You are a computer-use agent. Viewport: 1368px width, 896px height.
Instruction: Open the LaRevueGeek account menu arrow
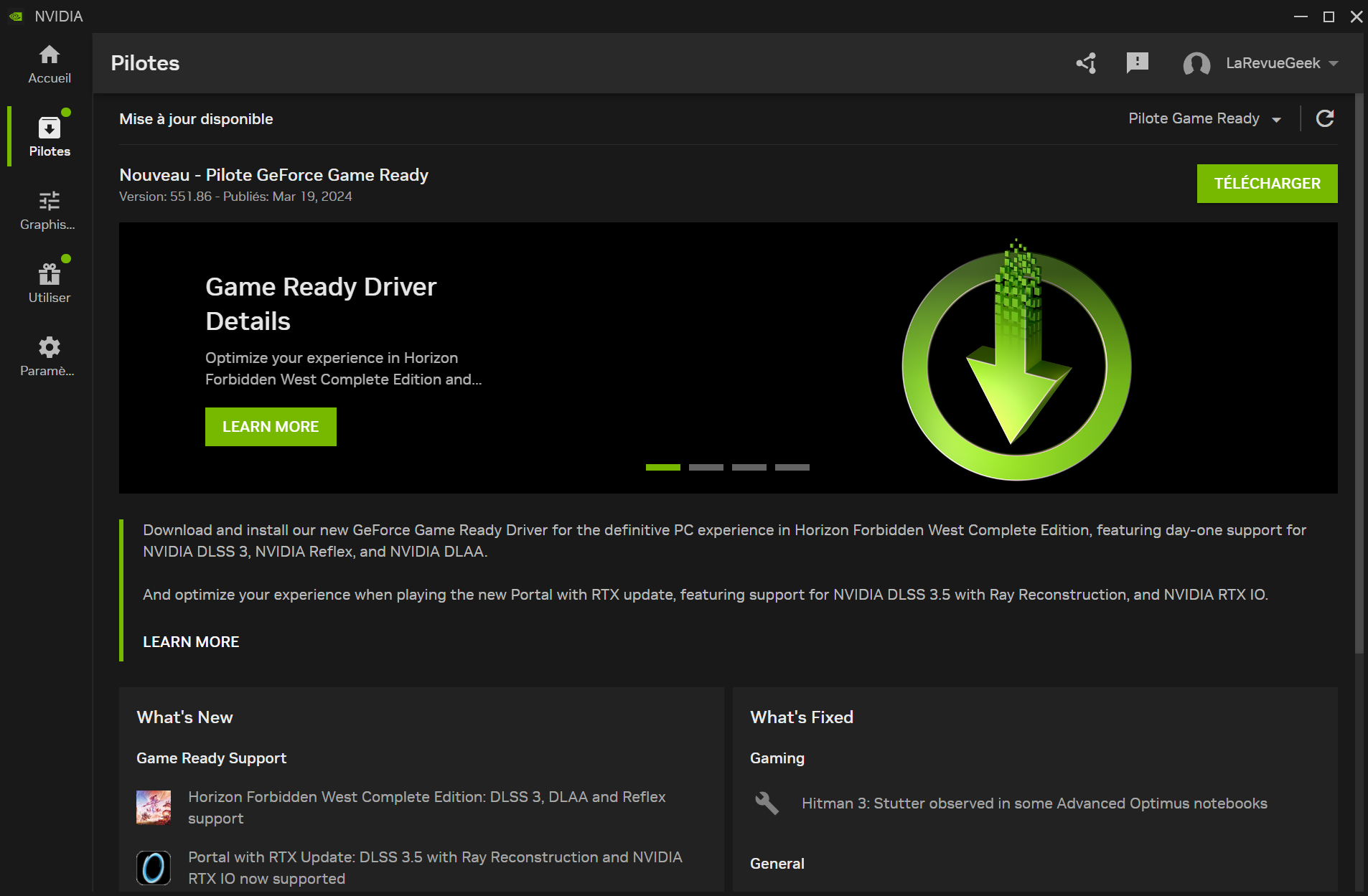1334,63
